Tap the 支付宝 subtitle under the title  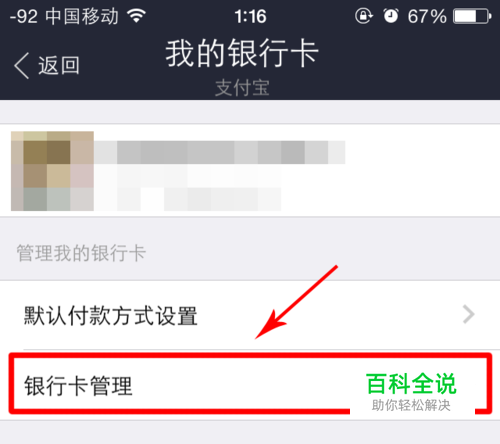point(242,88)
